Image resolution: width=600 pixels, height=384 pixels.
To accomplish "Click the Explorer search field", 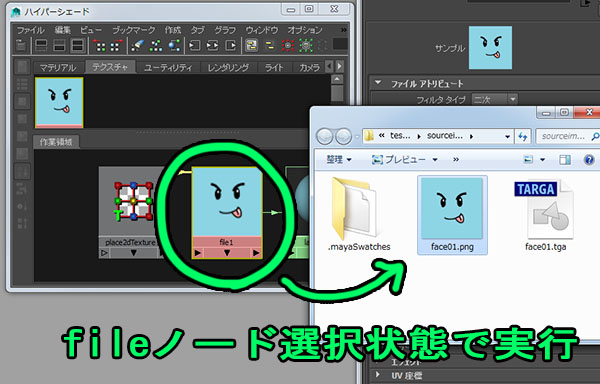I will (567, 136).
